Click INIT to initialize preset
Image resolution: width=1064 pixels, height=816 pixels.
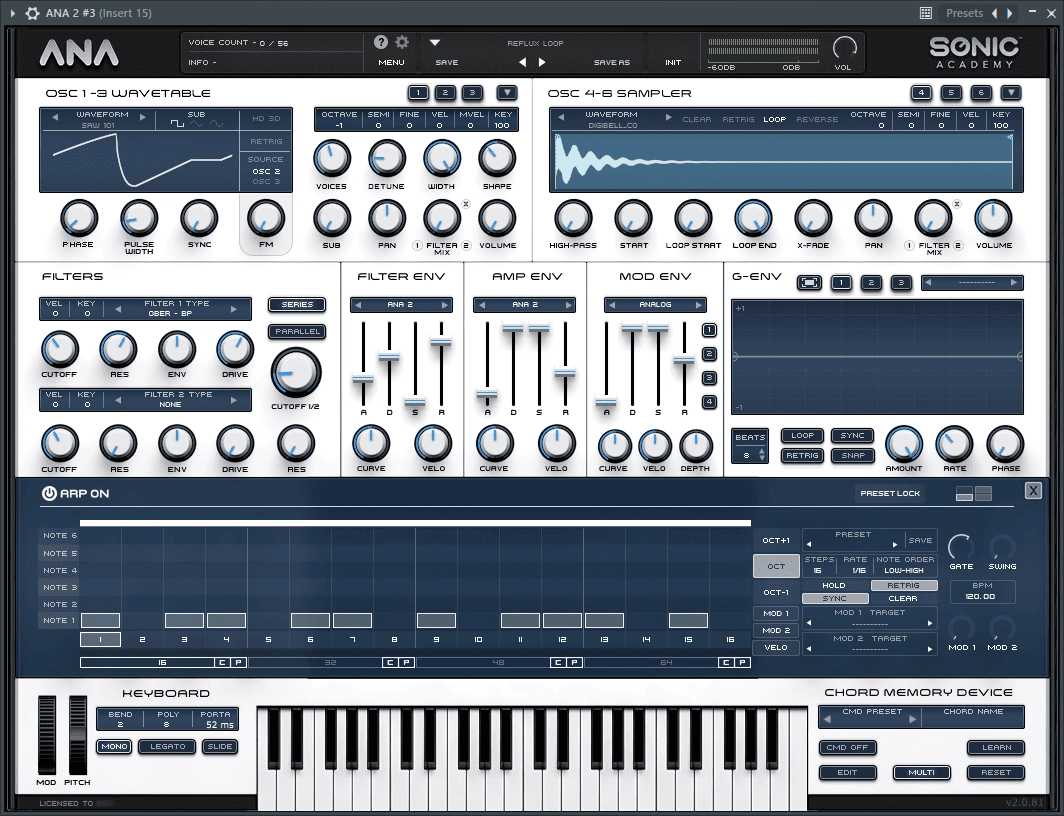672,62
